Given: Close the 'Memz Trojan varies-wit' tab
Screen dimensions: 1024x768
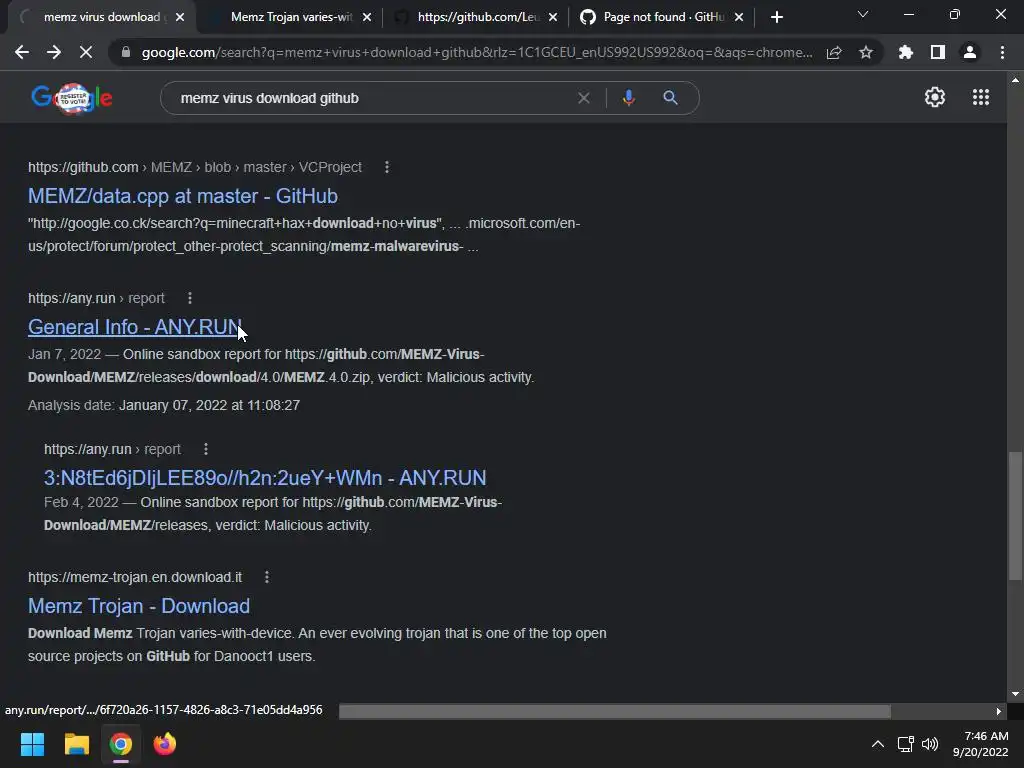Looking at the screenshot, I should (367, 17).
